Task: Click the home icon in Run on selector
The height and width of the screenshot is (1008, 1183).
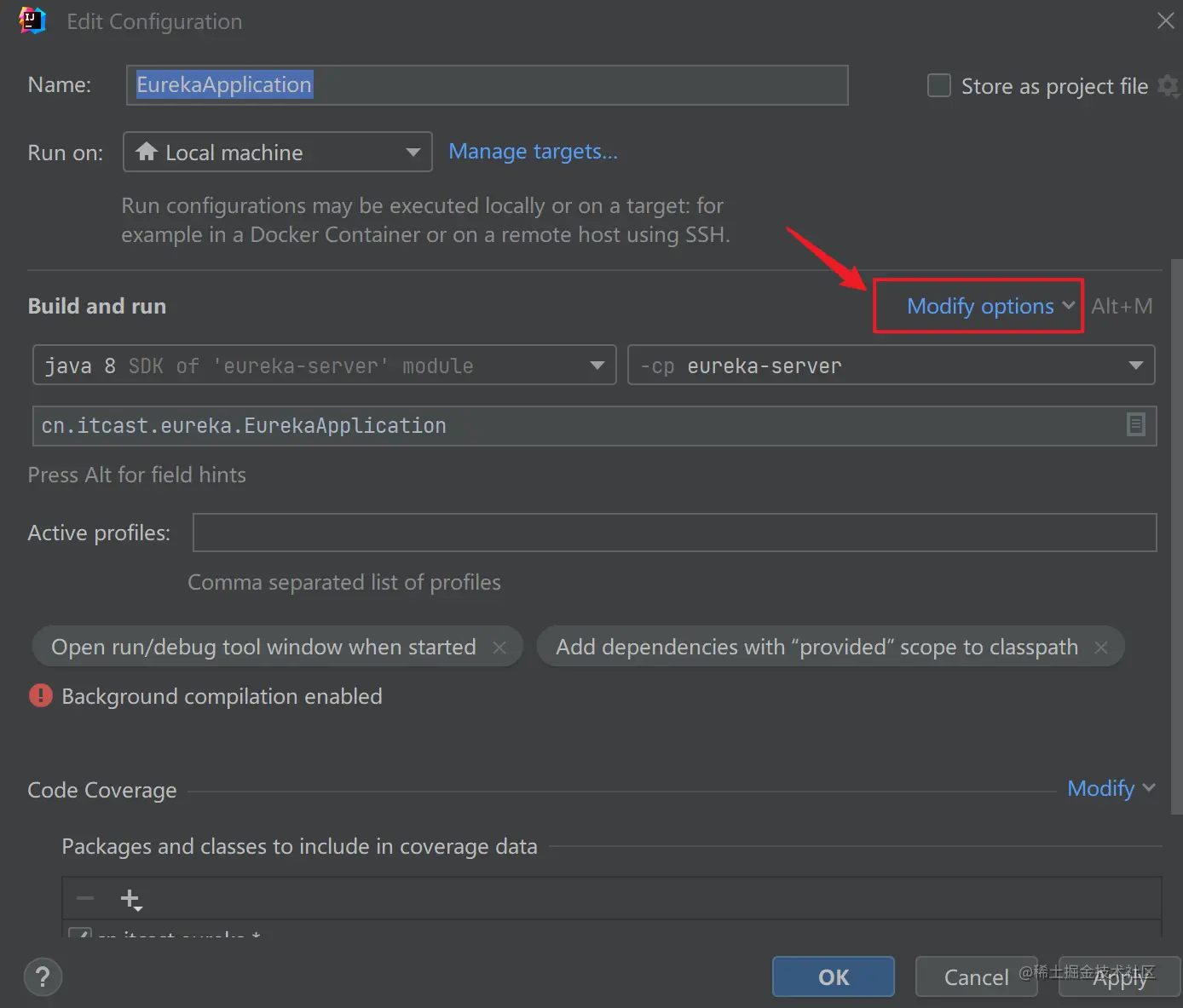Action: pos(147,152)
